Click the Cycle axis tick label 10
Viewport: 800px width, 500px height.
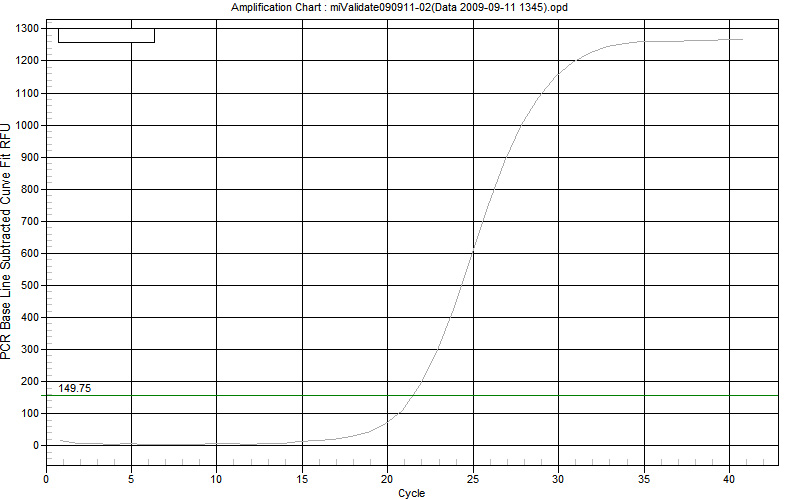(x=216, y=479)
